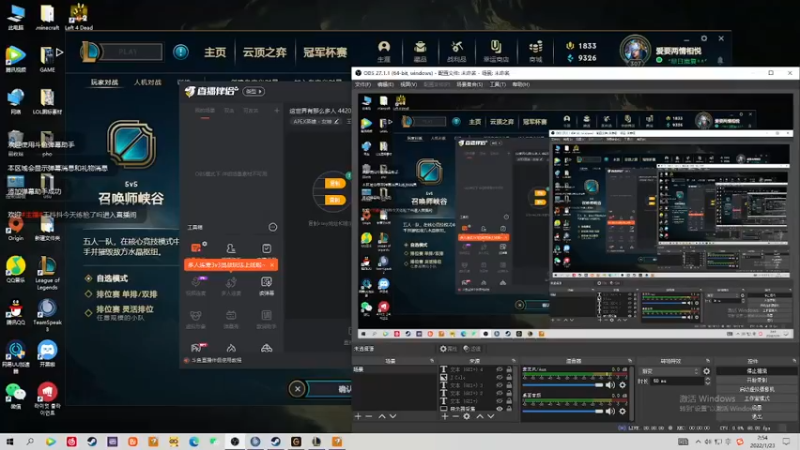Click the person icon in streaming companion toolbox

tap(231, 248)
